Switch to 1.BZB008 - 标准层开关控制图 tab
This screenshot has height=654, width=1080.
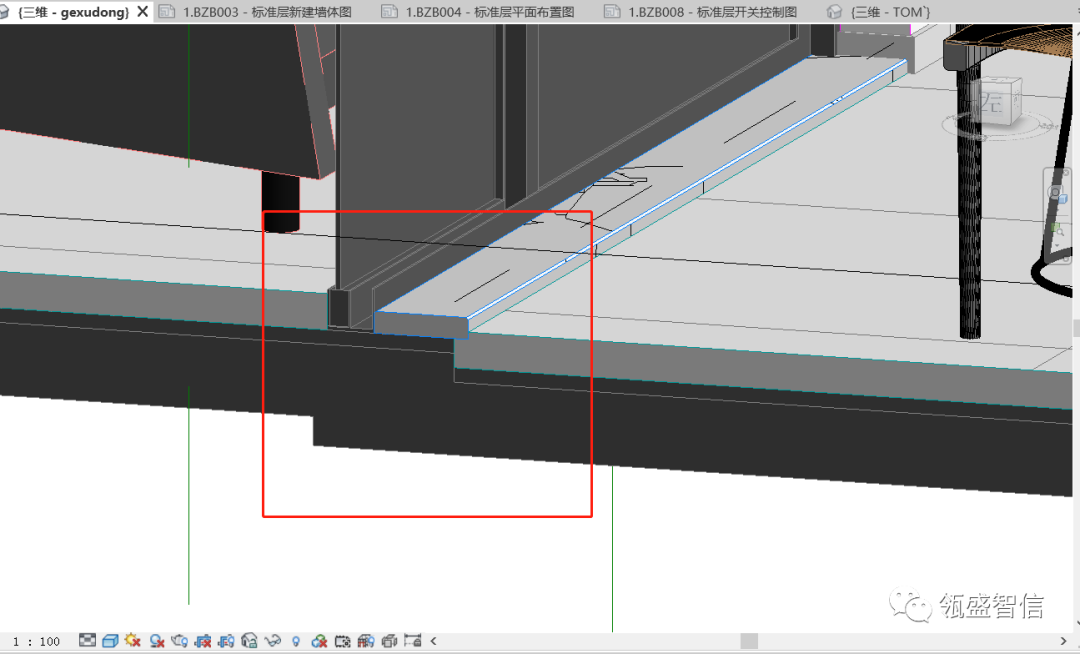pos(711,12)
